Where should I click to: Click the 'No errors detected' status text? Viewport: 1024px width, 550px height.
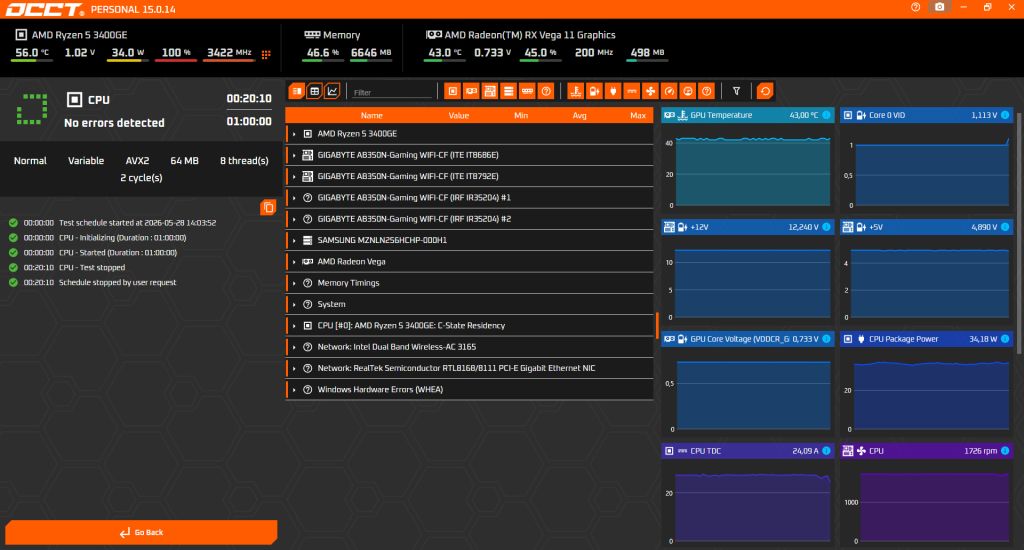(x=114, y=123)
